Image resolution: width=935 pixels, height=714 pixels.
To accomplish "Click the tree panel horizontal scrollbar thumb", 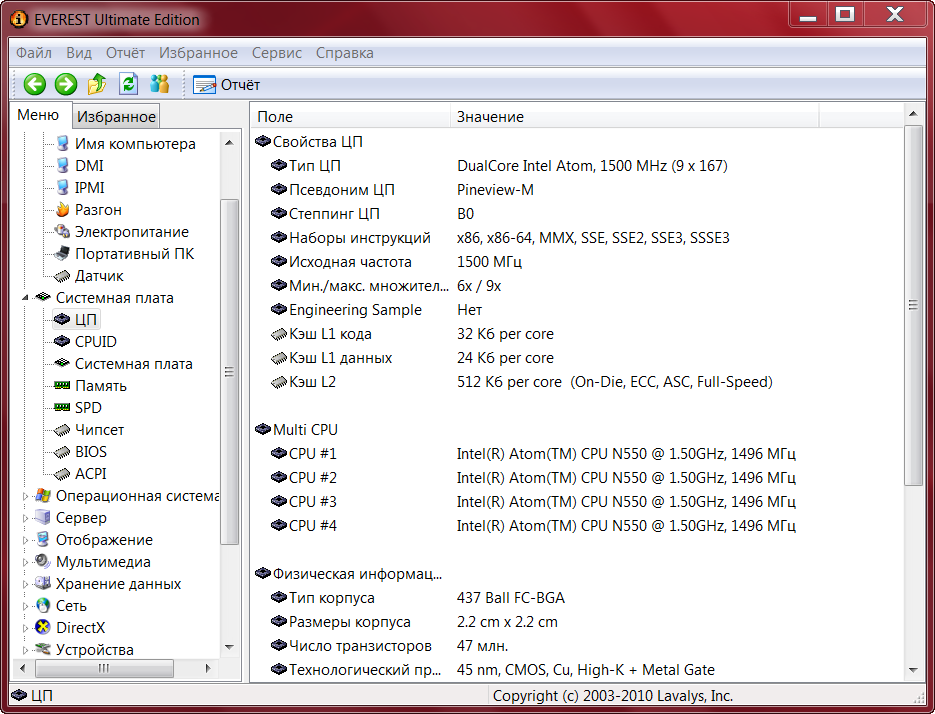I will coord(104,668).
